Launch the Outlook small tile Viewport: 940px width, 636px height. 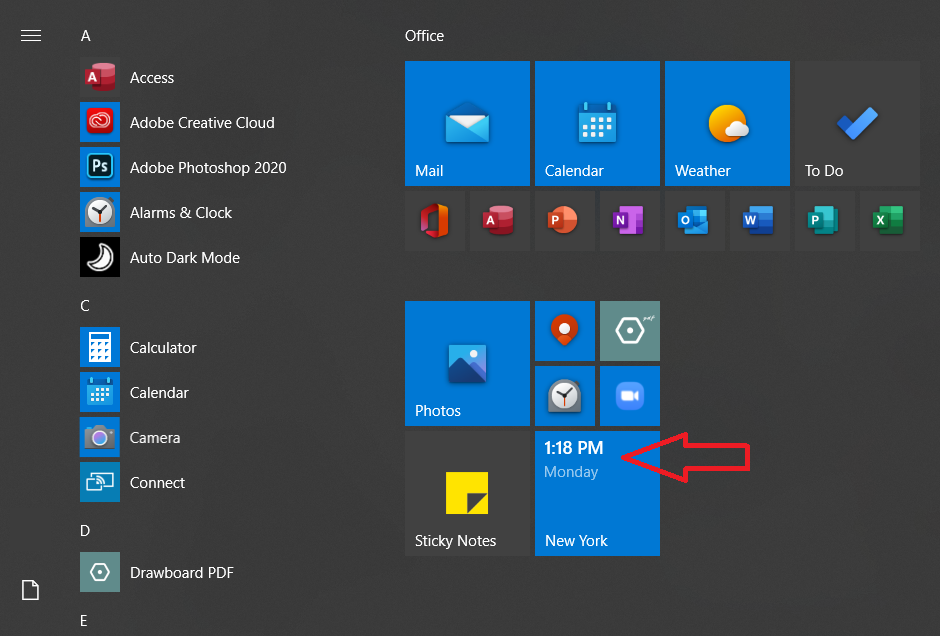(x=695, y=221)
